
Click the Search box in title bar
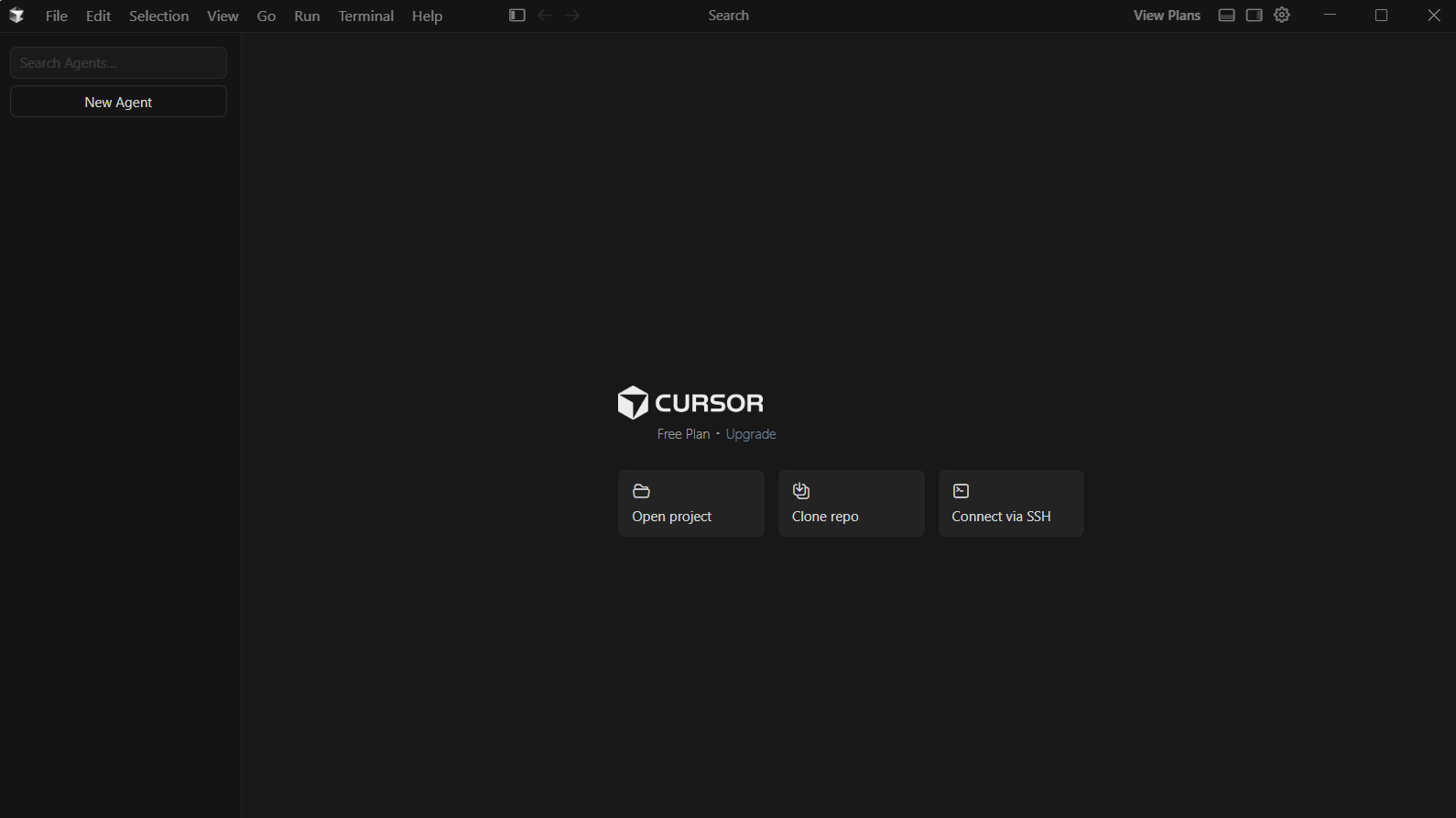729,16
